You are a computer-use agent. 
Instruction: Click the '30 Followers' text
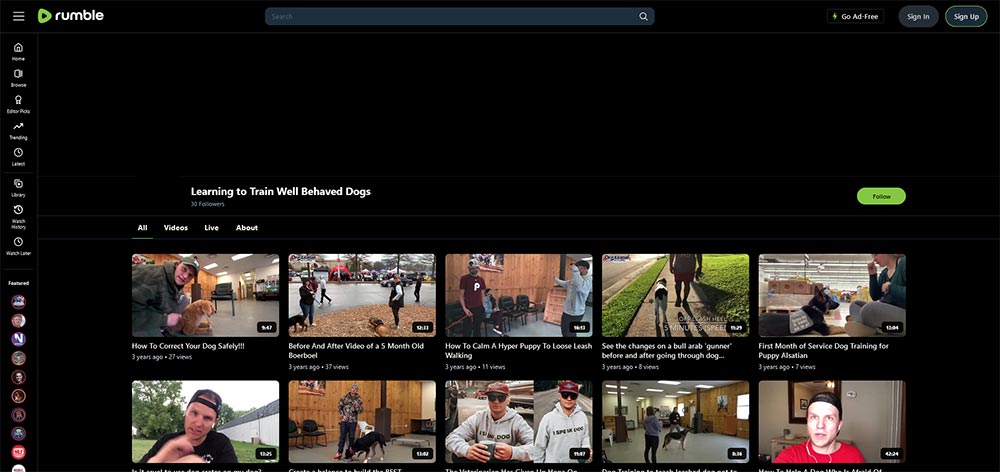tap(207, 204)
